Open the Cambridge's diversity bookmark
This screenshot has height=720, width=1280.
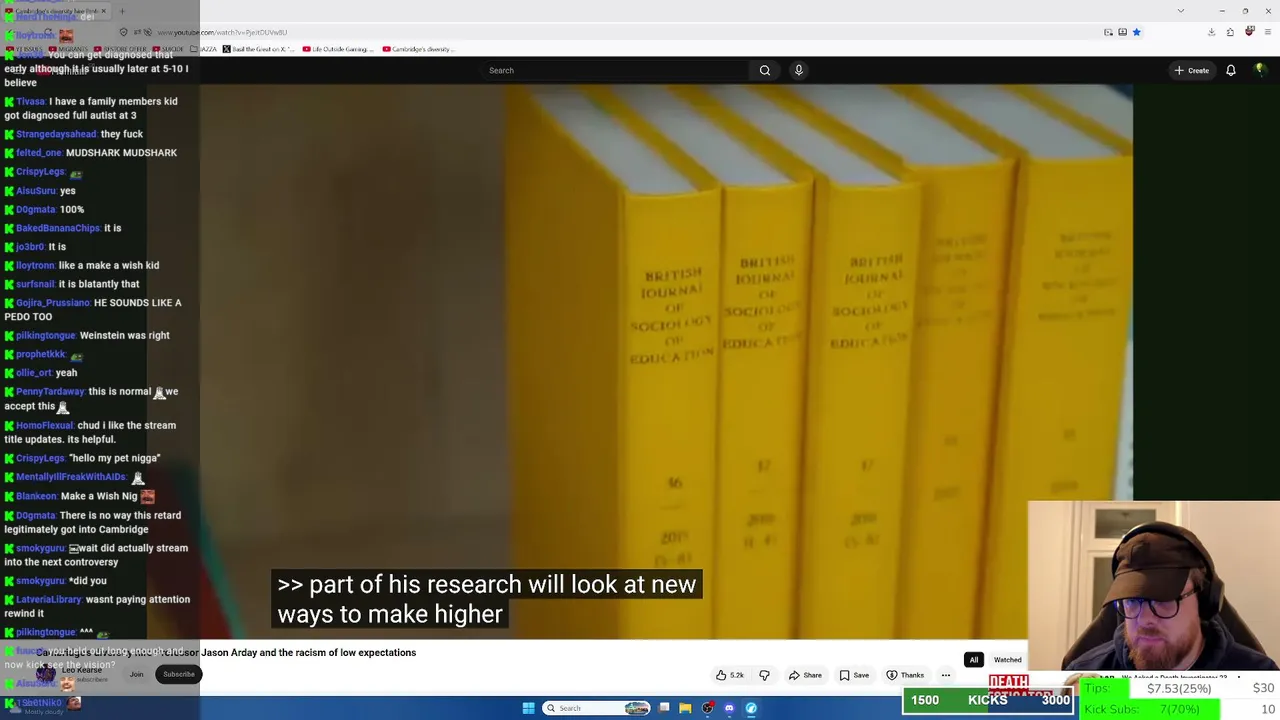(x=419, y=49)
